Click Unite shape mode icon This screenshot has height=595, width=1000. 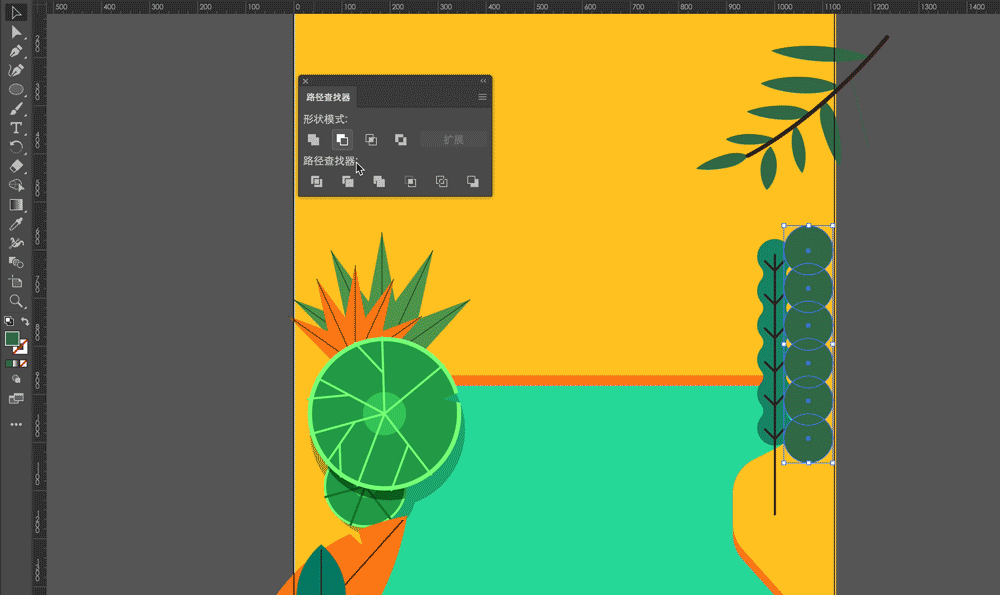tap(313, 139)
